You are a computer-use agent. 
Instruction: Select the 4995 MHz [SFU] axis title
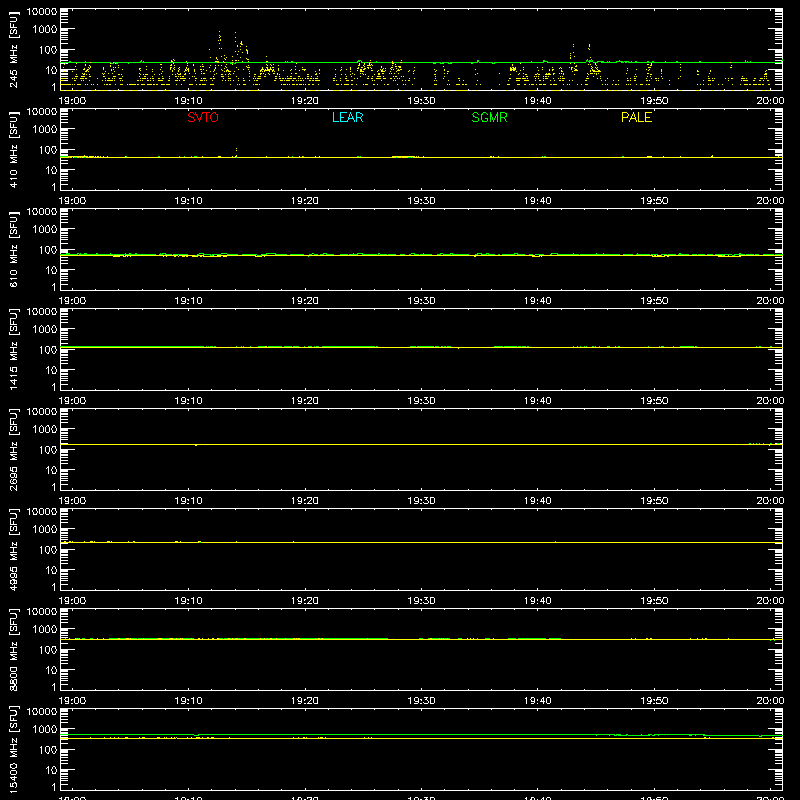[x=14, y=549]
